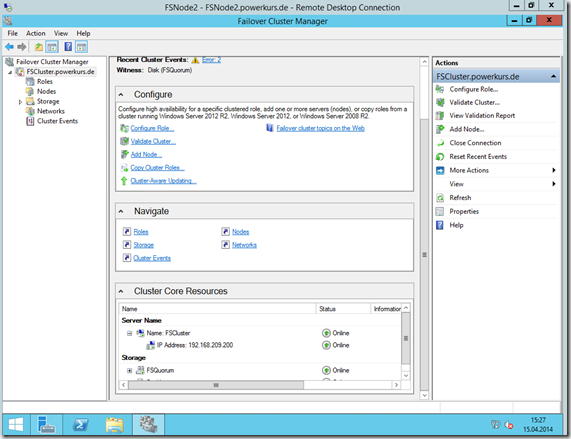
Task: Click the Status column header
Action: point(343,309)
